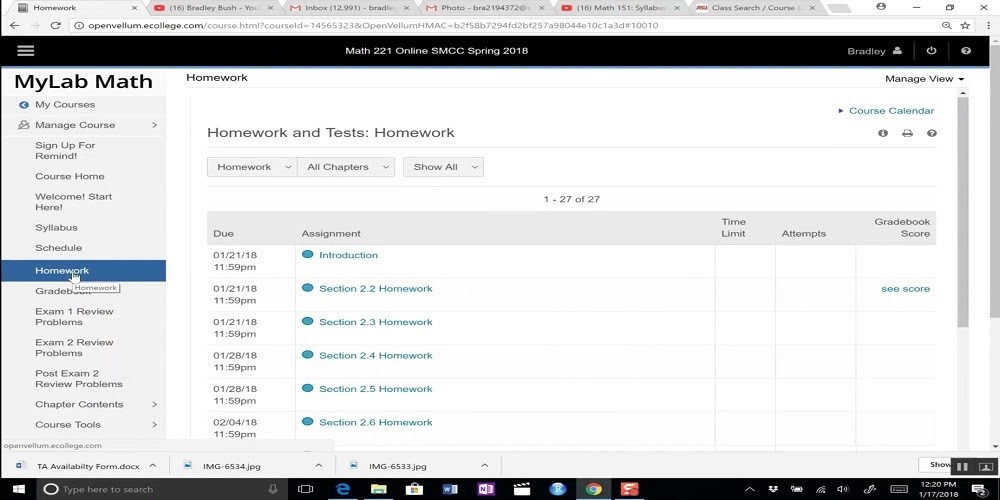This screenshot has height=500, width=1000.
Task: Click the see score link
Action: (905, 289)
